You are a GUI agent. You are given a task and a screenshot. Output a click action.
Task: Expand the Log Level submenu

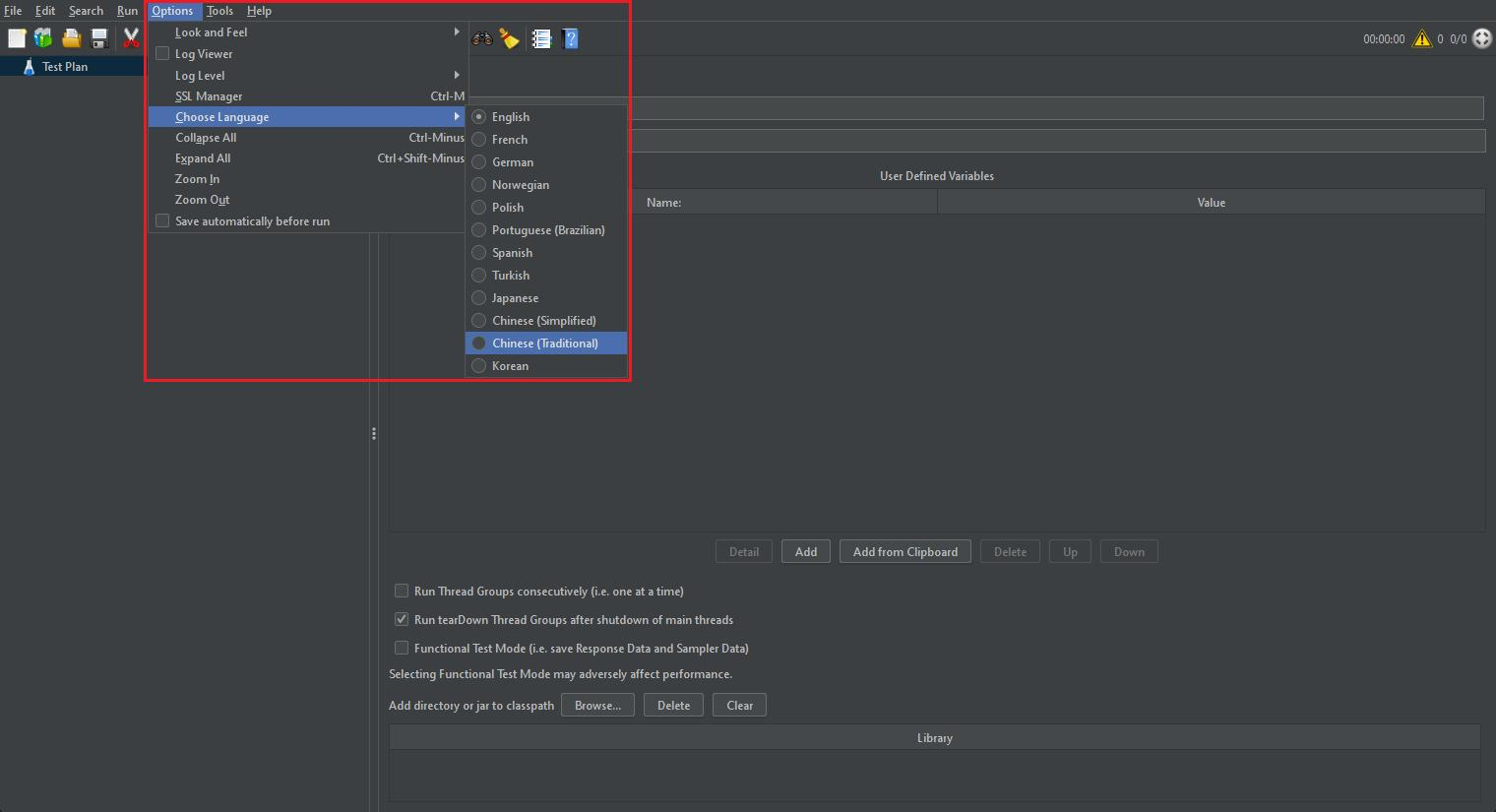tap(306, 75)
